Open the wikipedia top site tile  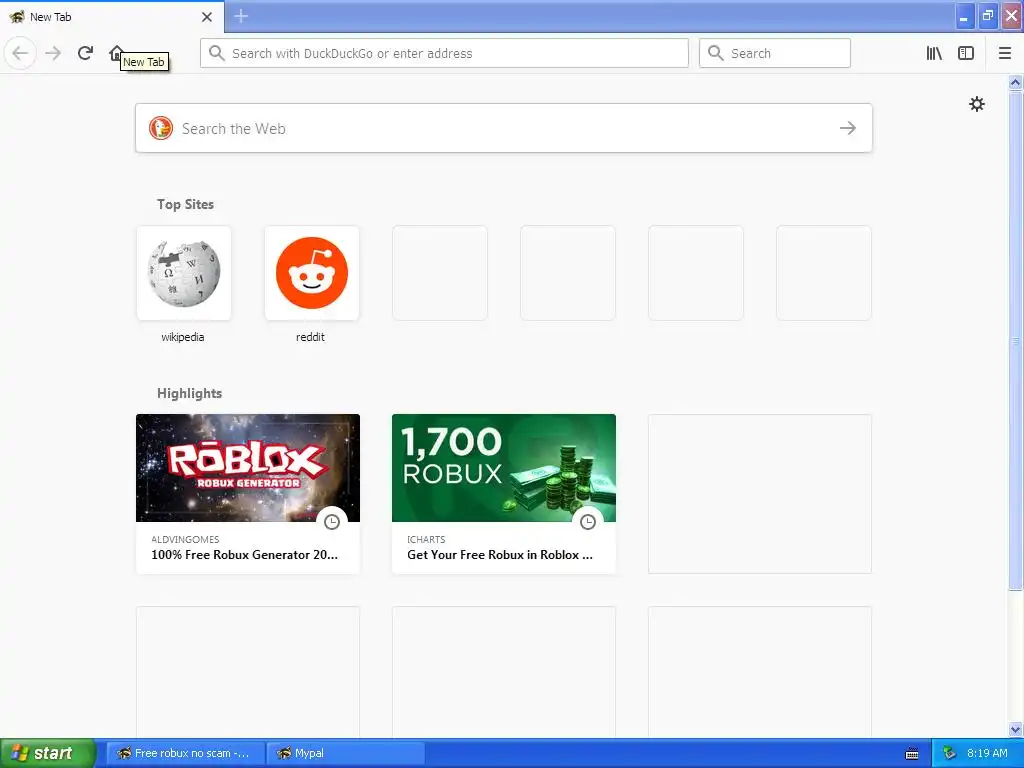coord(184,273)
